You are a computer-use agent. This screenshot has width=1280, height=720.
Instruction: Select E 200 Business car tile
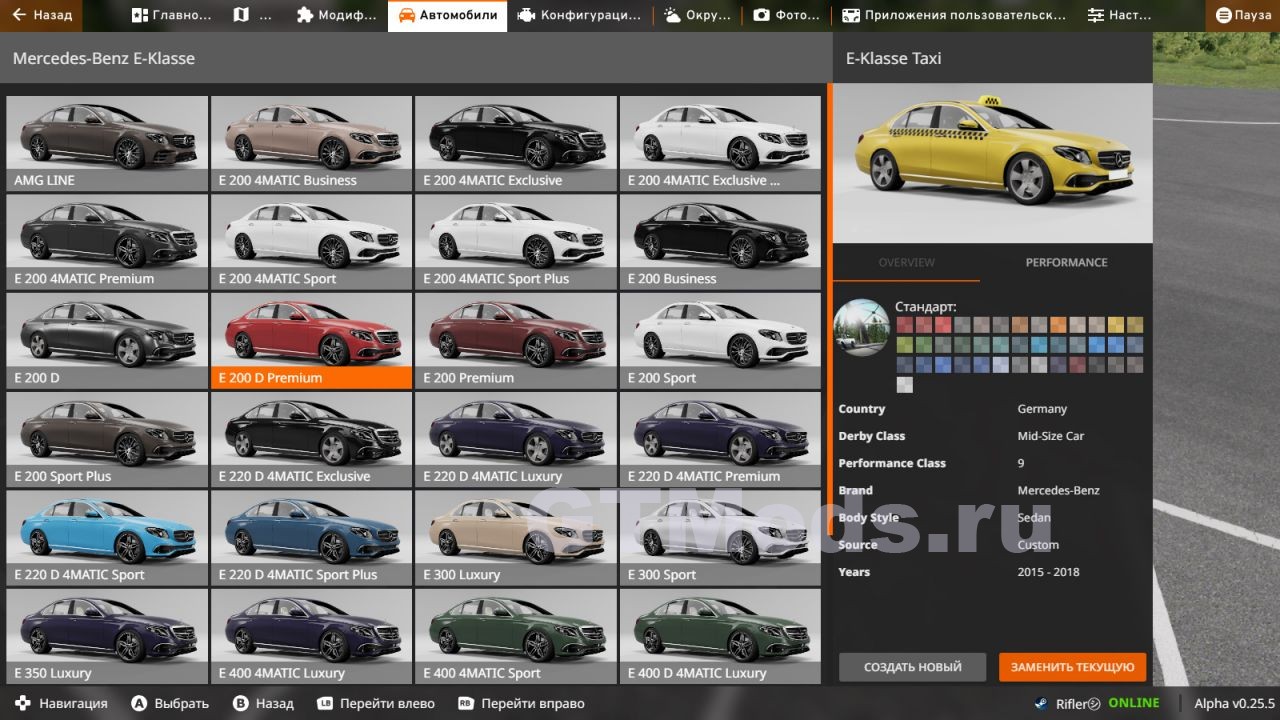click(x=720, y=241)
